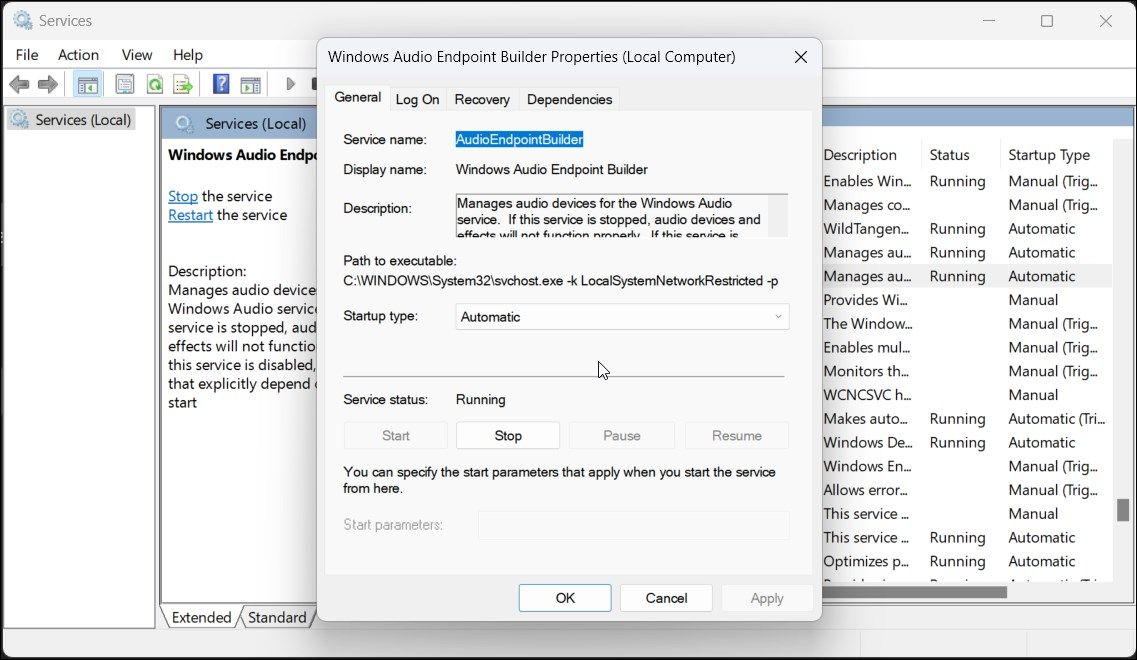Image resolution: width=1137 pixels, height=660 pixels.
Task: Open the Properties toolbar icon
Action: click(x=124, y=84)
